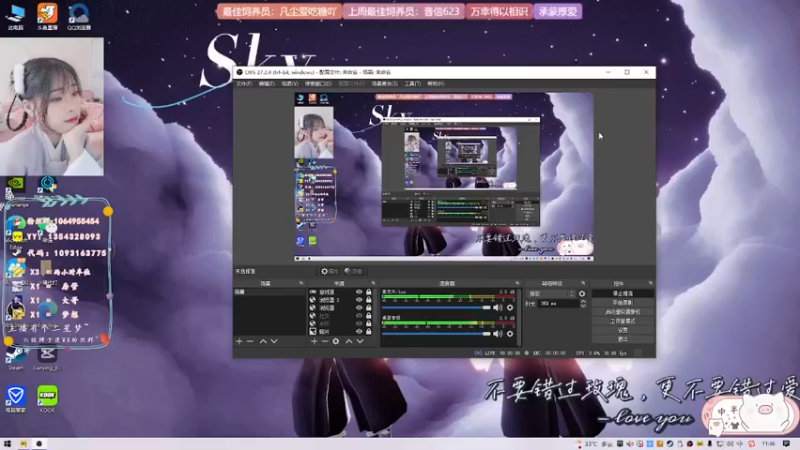800x450 pixels.
Task: Open scene transition properties gear
Action: tap(582, 294)
